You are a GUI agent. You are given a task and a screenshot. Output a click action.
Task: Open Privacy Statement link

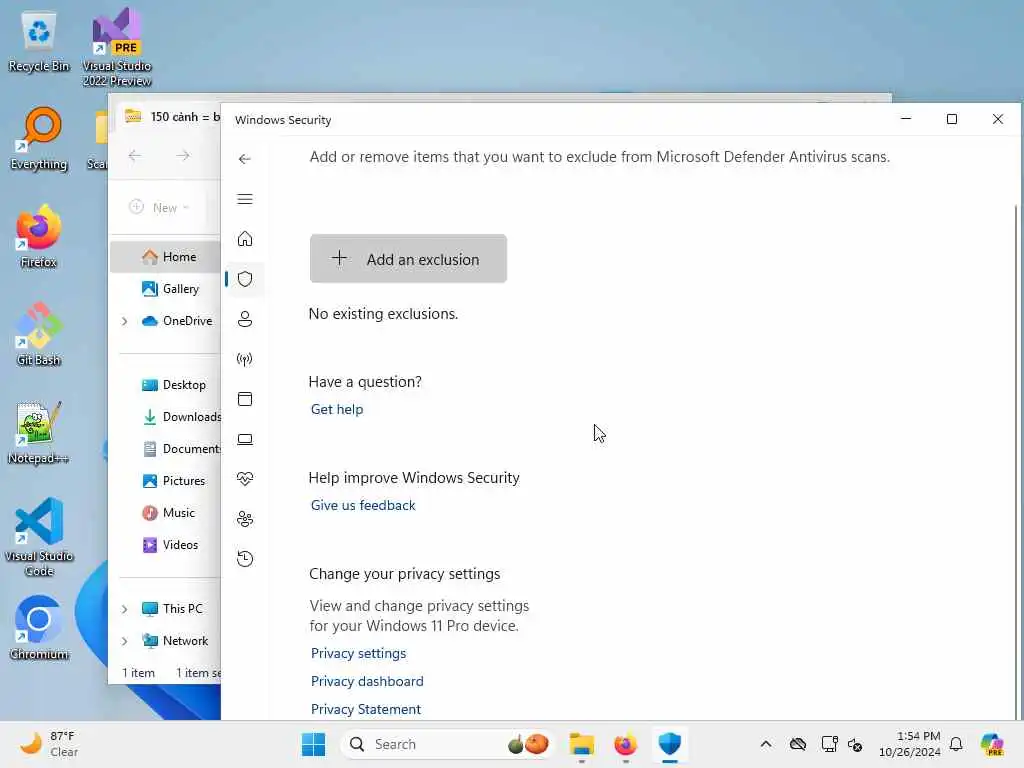(366, 710)
